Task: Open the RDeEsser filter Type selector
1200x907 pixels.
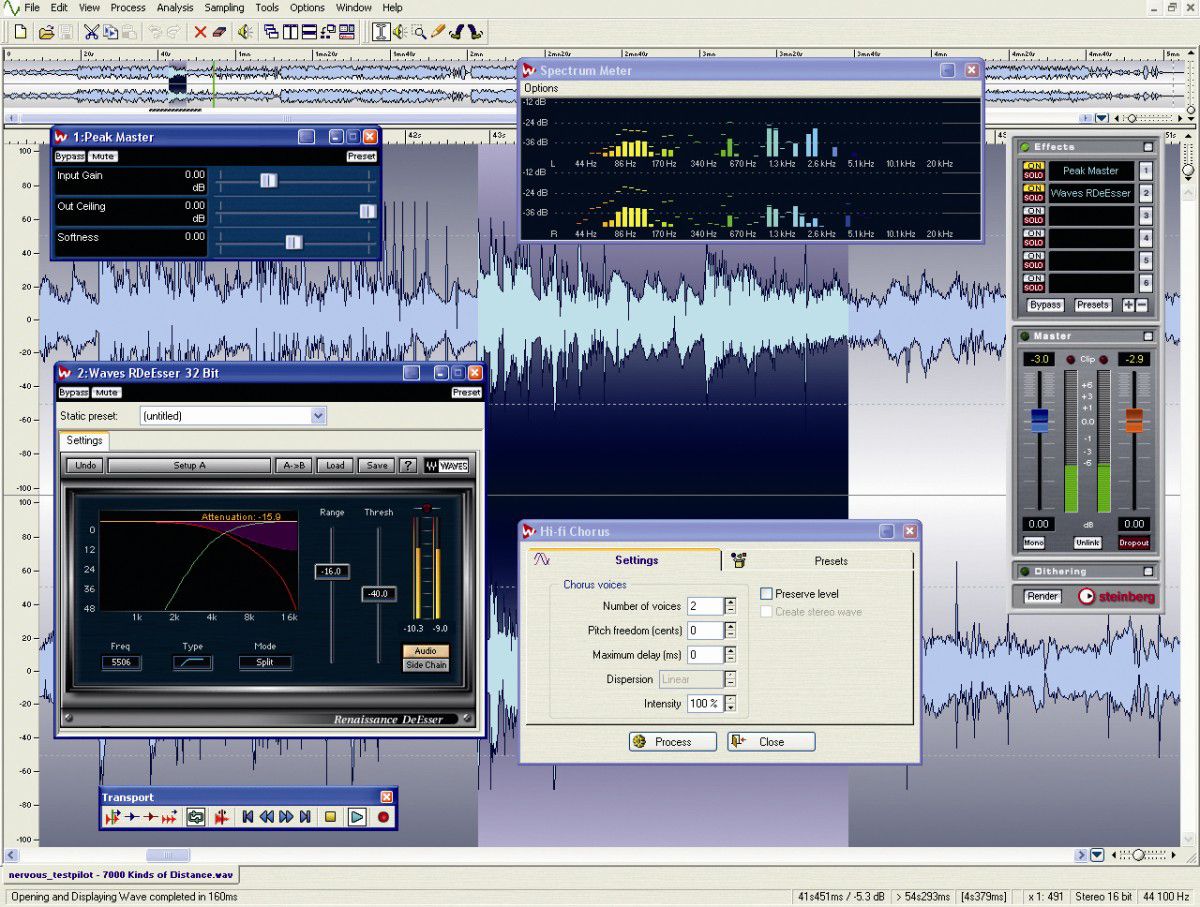Action: (x=192, y=662)
